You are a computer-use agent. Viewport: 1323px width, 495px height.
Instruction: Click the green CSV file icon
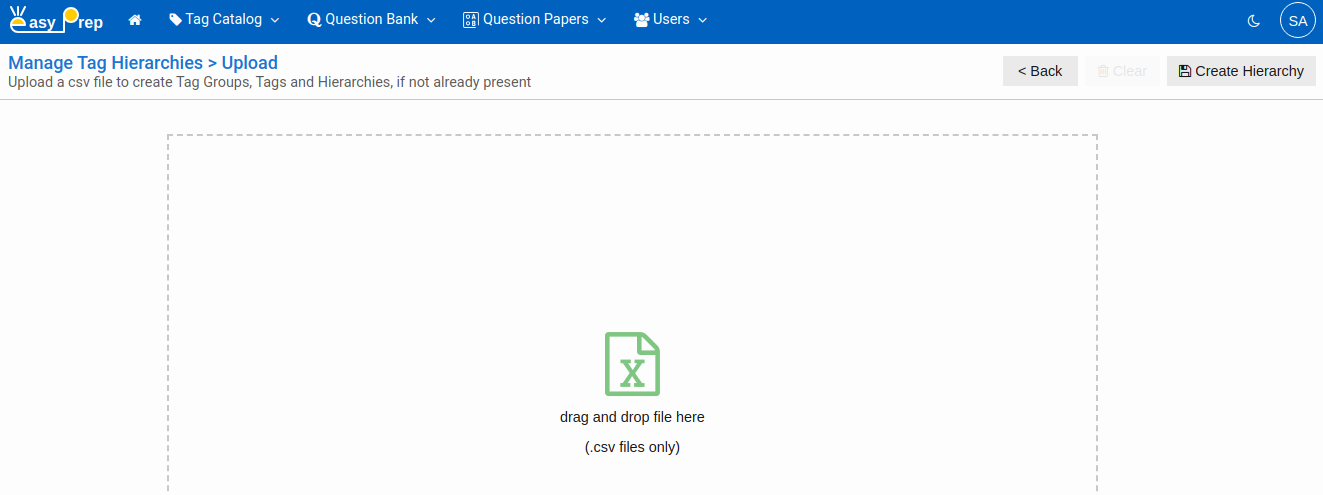pyautogui.click(x=632, y=364)
